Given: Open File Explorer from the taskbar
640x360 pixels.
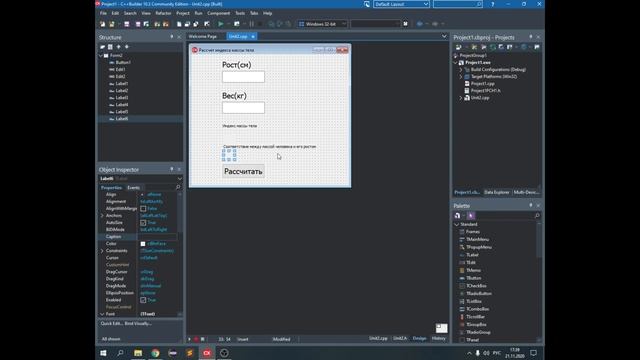Looking at the screenshot, I should point(138,353).
